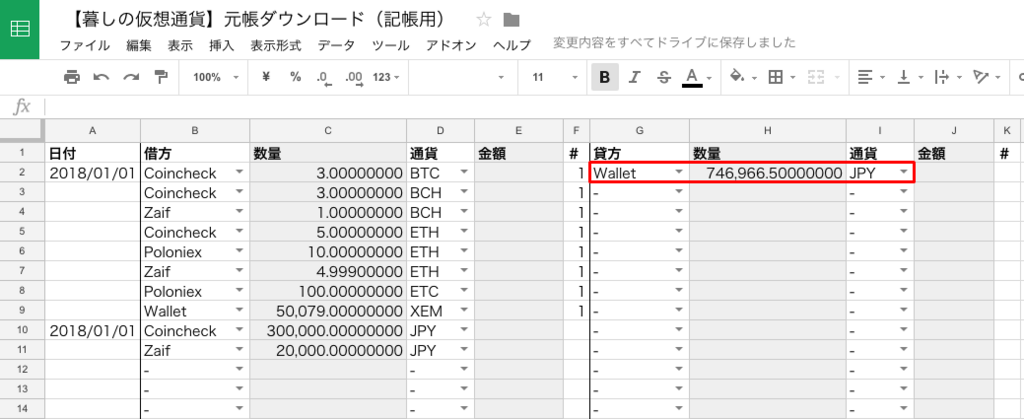1024x419 pixels.
Task: Increase decimal places
Action: 355,78
